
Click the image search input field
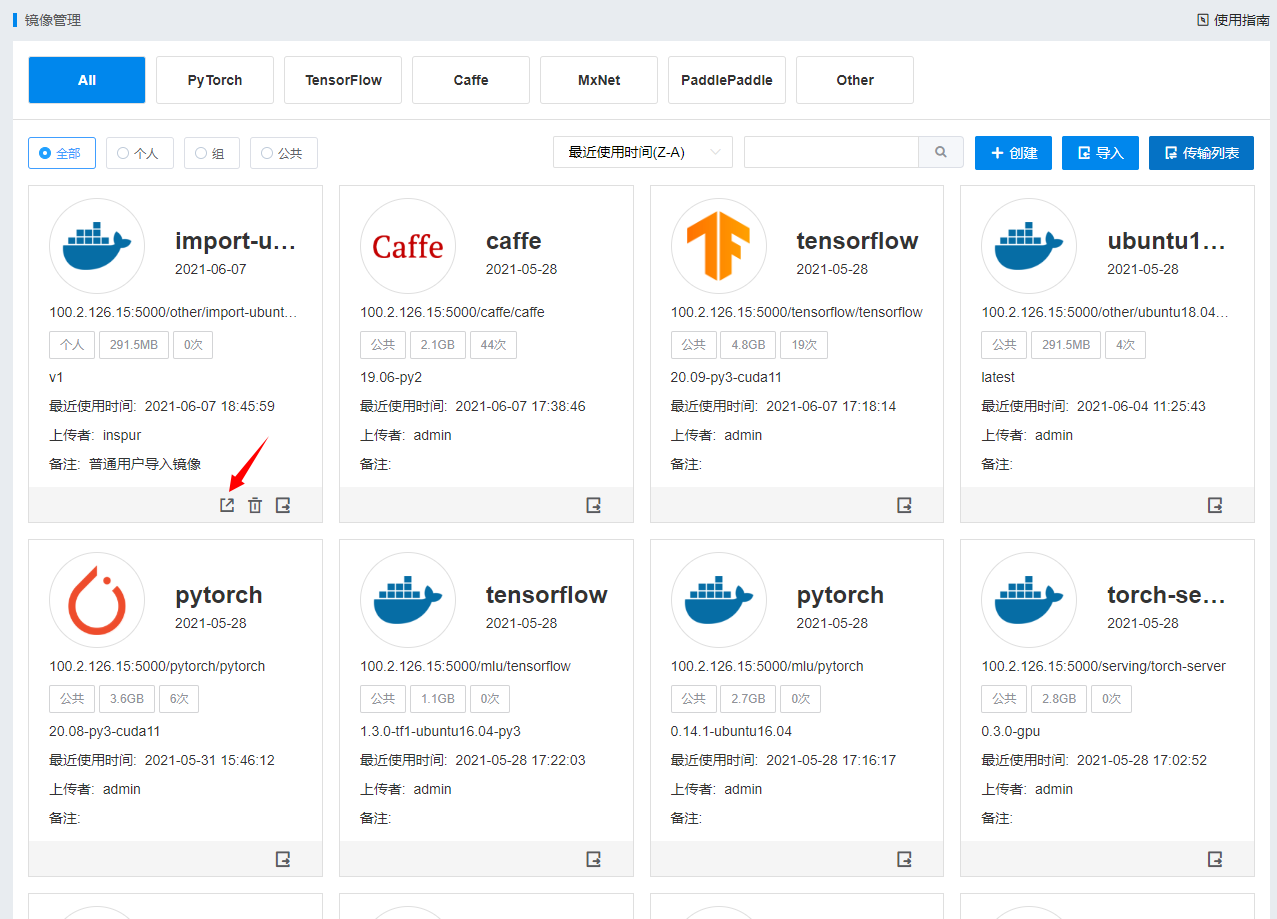click(x=831, y=152)
